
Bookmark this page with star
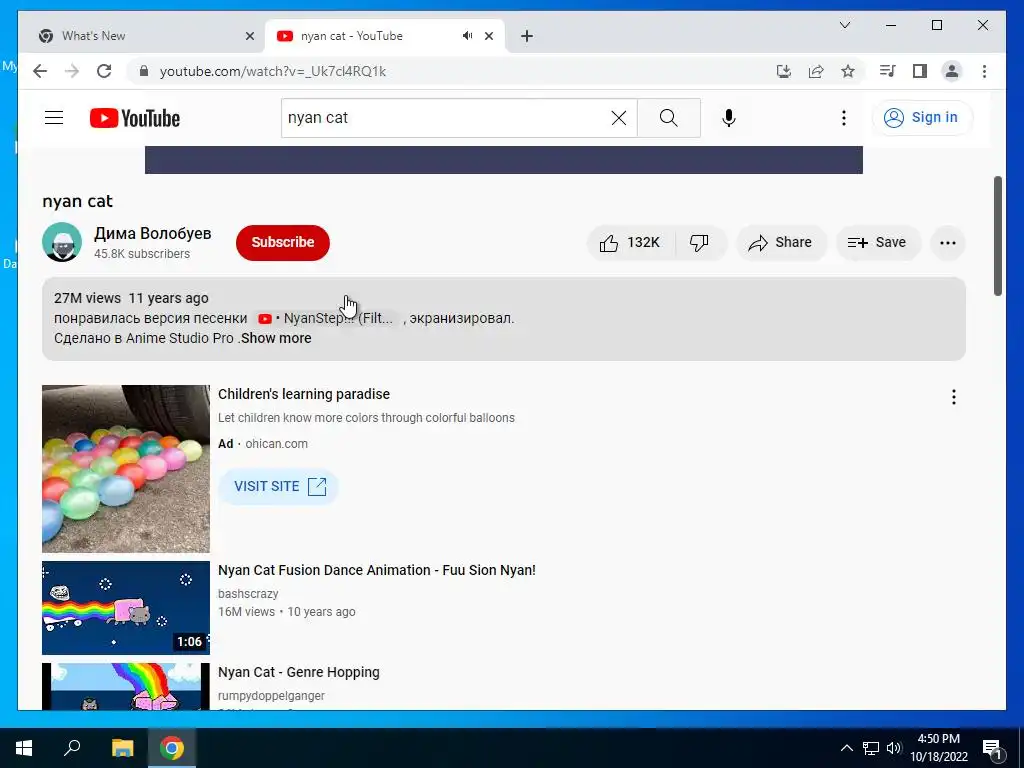pos(848,71)
